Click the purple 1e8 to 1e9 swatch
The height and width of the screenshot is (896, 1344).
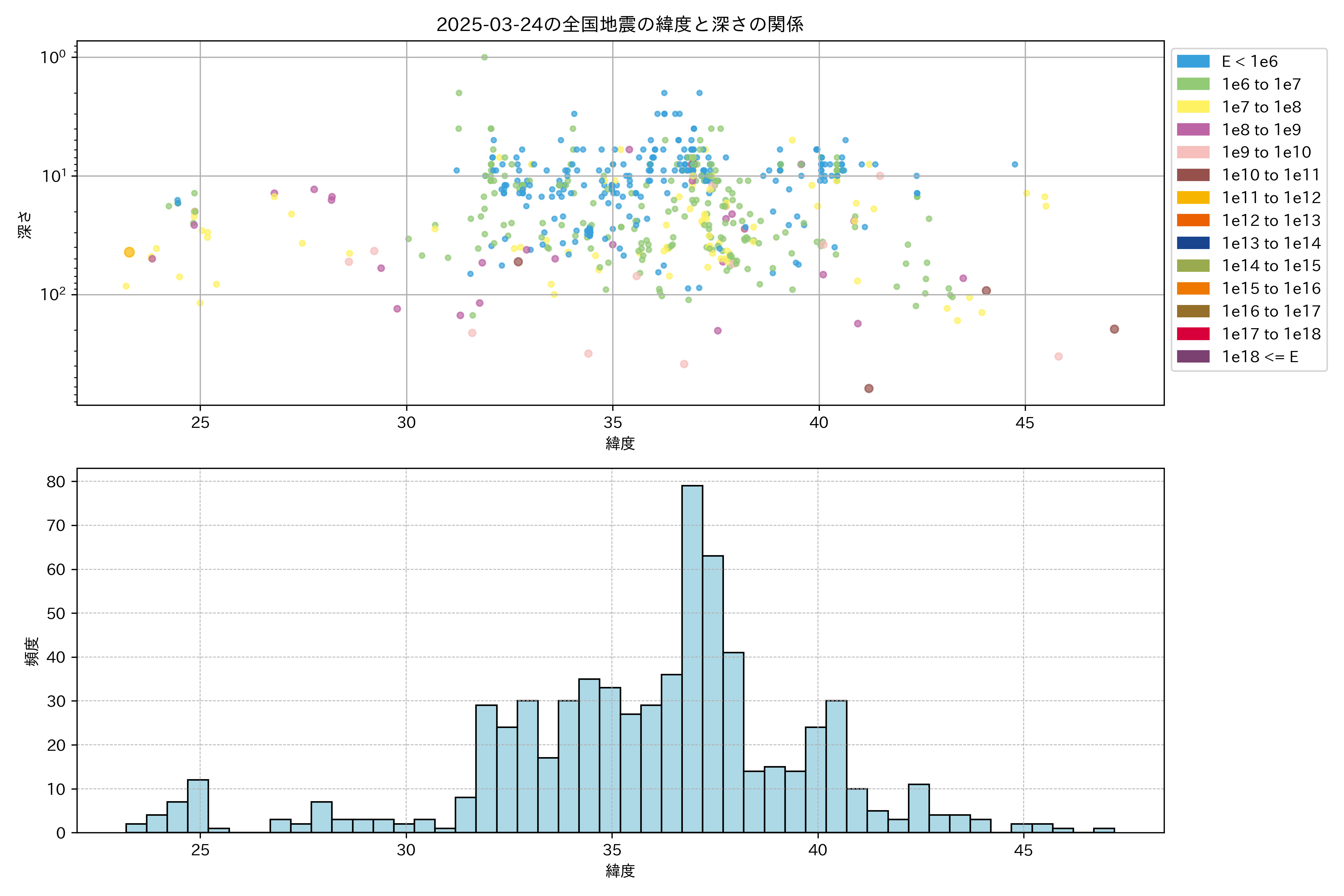pyautogui.click(x=1192, y=130)
